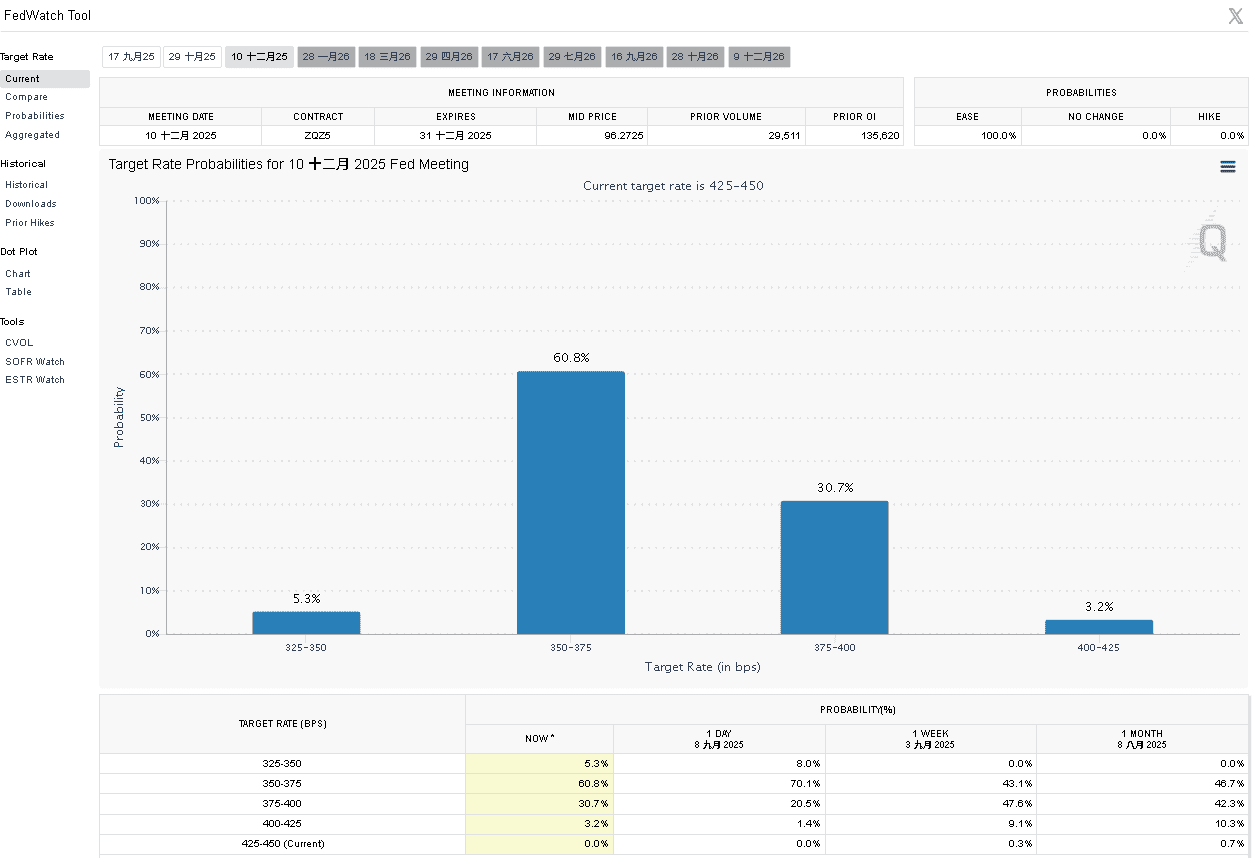Launch the CVOL tool
The image size is (1254, 858).
tap(19, 343)
